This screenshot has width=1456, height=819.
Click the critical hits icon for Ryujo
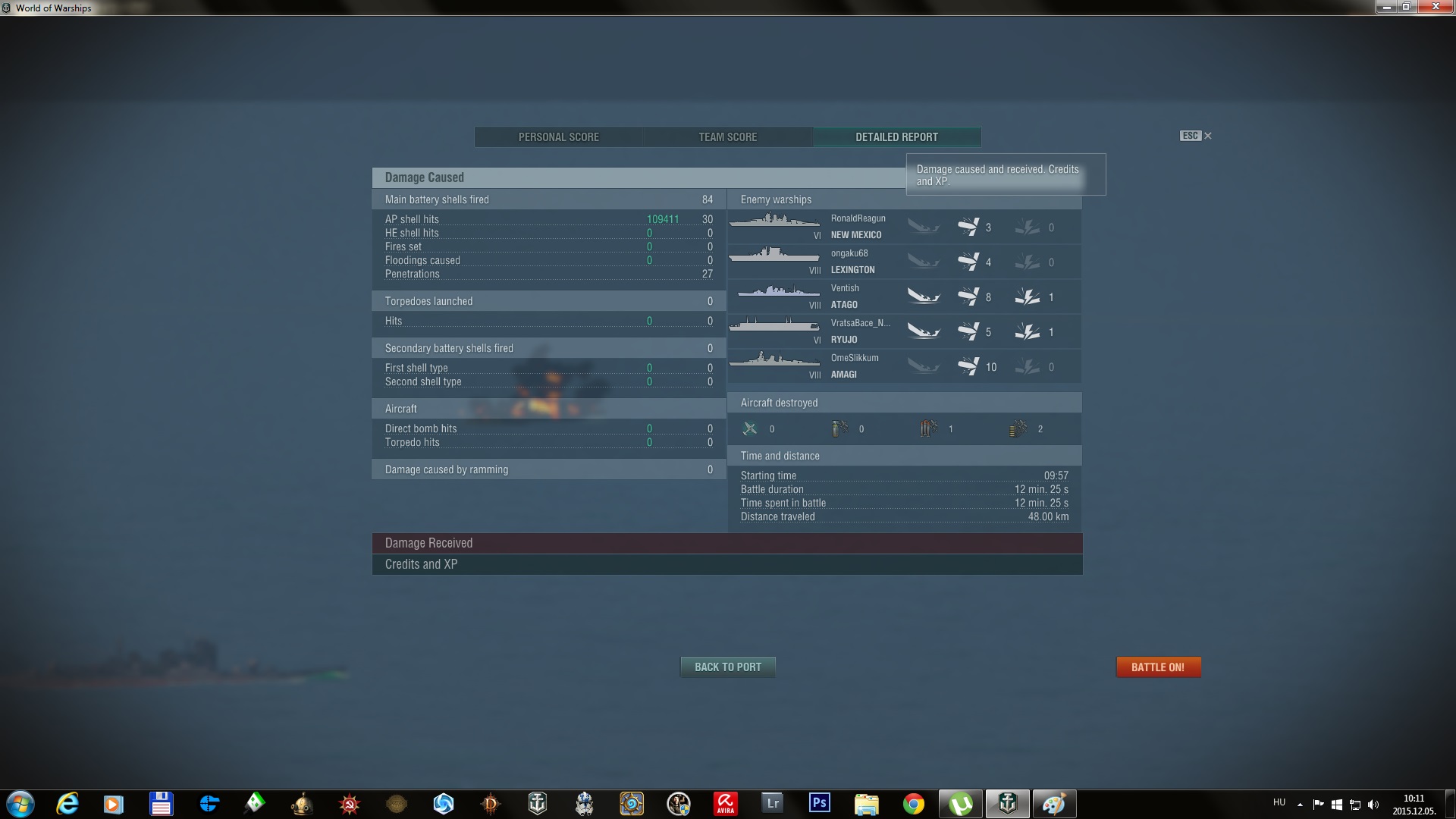pos(1028,331)
